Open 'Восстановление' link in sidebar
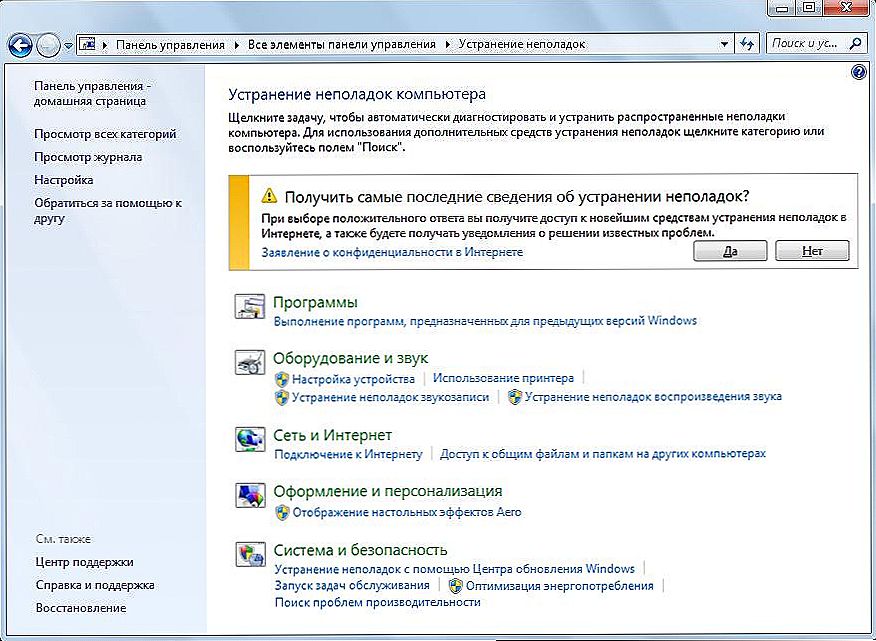This screenshot has height=641, width=876. (81, 608)
